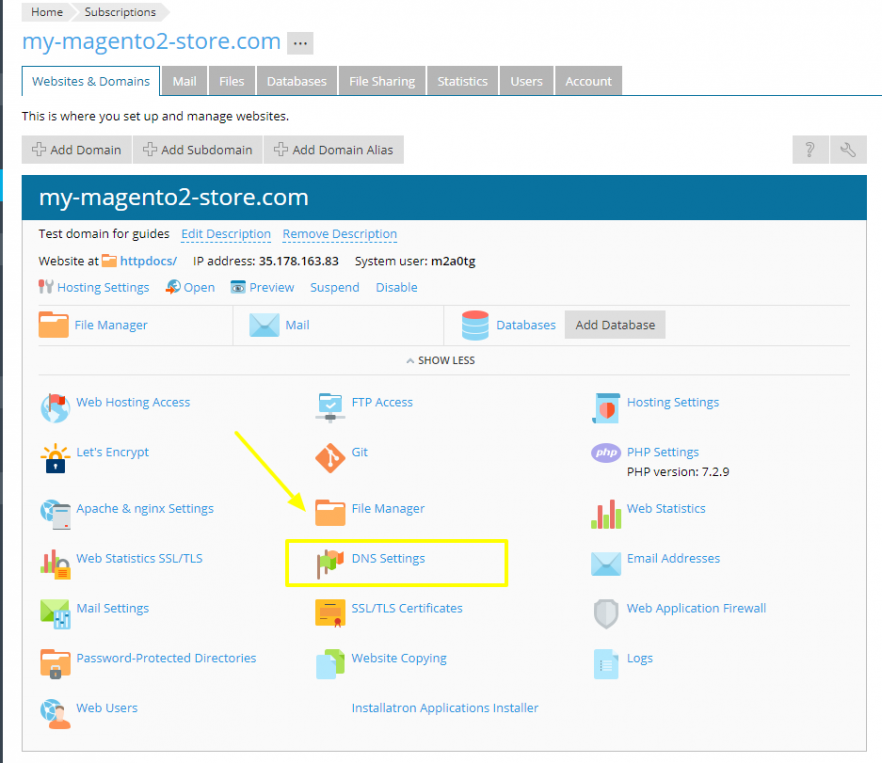Screen dimensions: 882x763
Task: Click my-magento2-store.com title link at top
Action: (x=151, y=42)
